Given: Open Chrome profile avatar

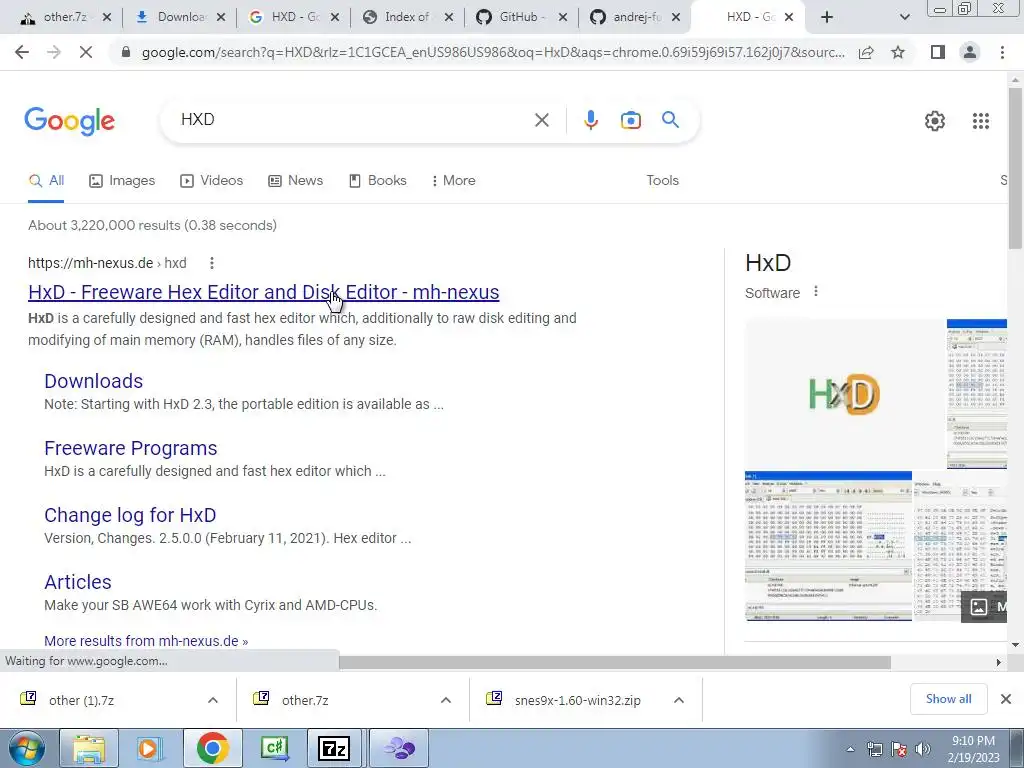Looking at the screenshot, I should 970,52.
